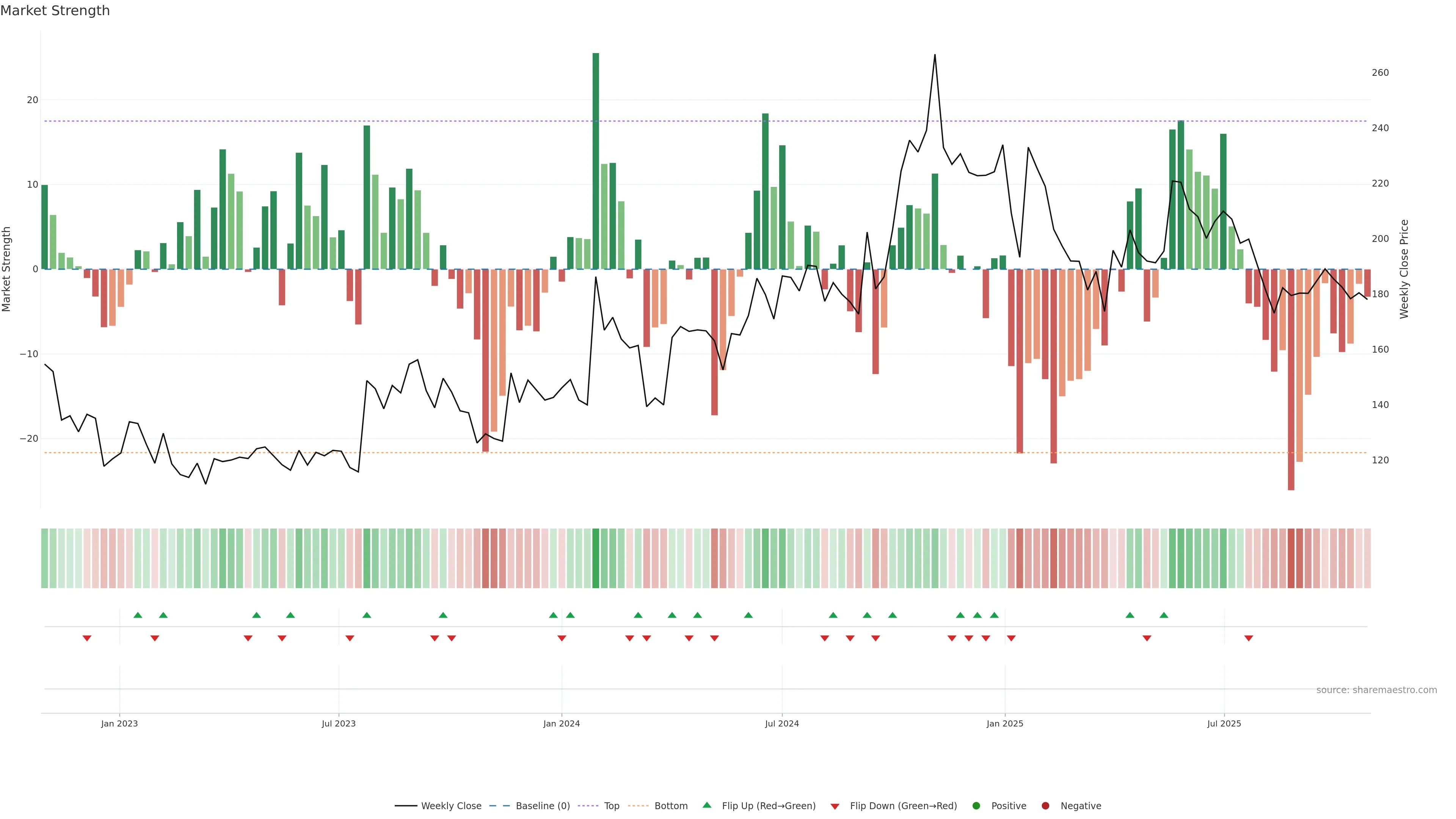Click red Negative legend circle
Screen dimensions: 1456x819
pyautogui.click(x=1045, y=806)
